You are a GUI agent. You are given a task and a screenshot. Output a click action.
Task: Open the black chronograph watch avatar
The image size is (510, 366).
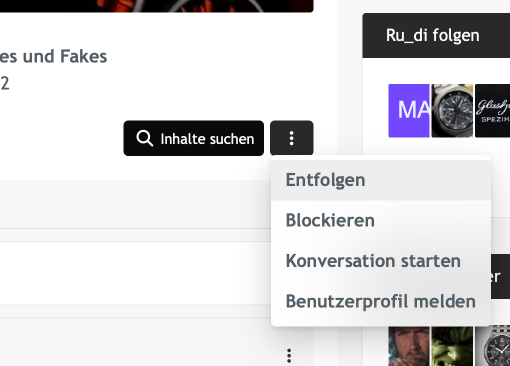452,111
